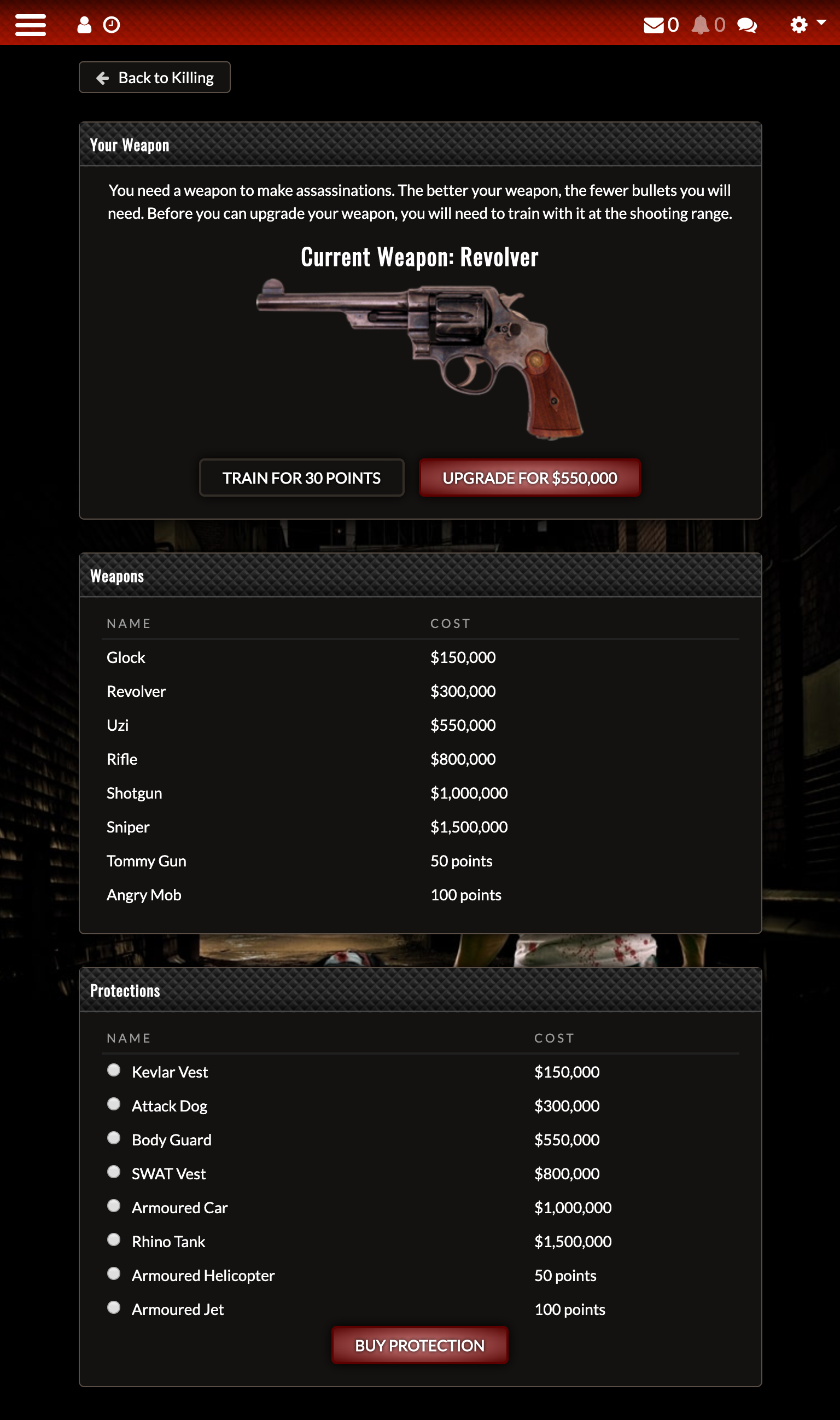840x1420 pixels.
Task: Pick the Armoured Helicopter radio option
Action: point(114,1274)
